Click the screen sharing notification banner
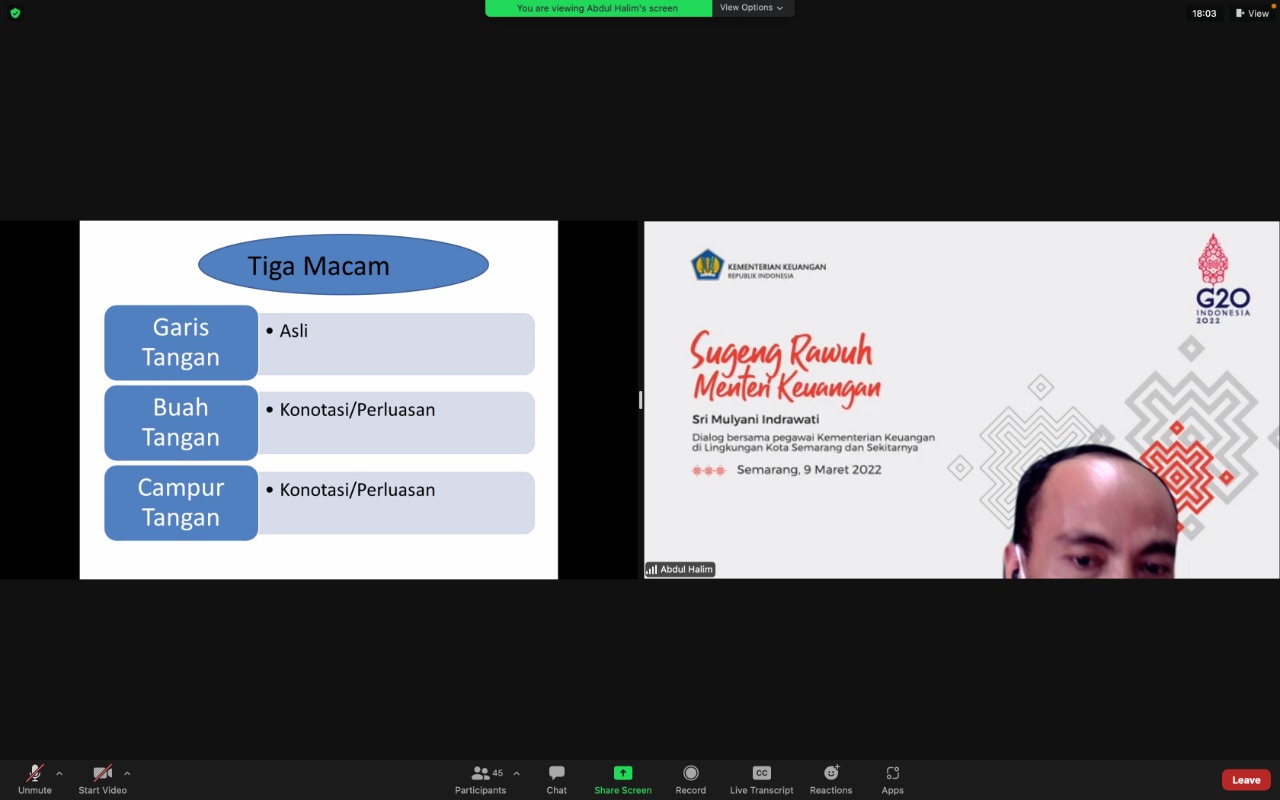The image size is (1280, 800). [598, 8]
